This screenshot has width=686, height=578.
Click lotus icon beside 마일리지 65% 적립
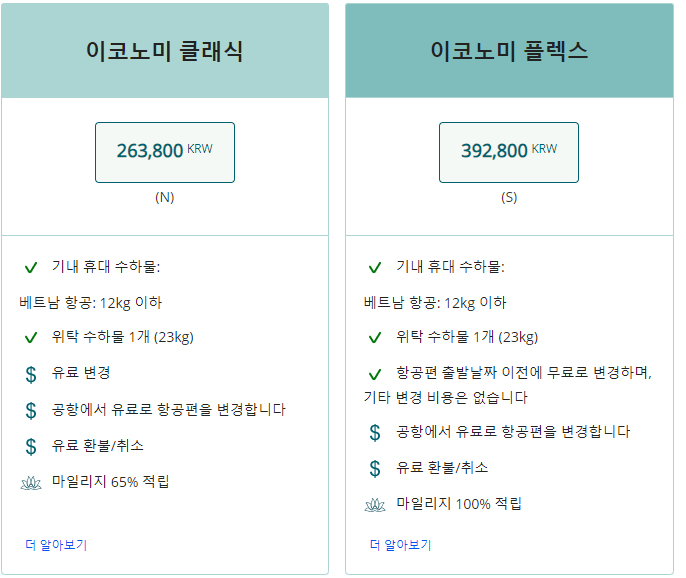[31, 483]
